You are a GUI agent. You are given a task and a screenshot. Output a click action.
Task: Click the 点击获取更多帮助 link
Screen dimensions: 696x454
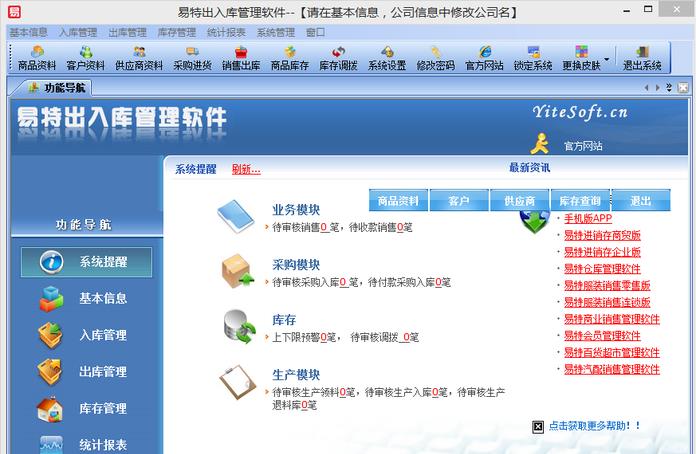tap(594, 426)
